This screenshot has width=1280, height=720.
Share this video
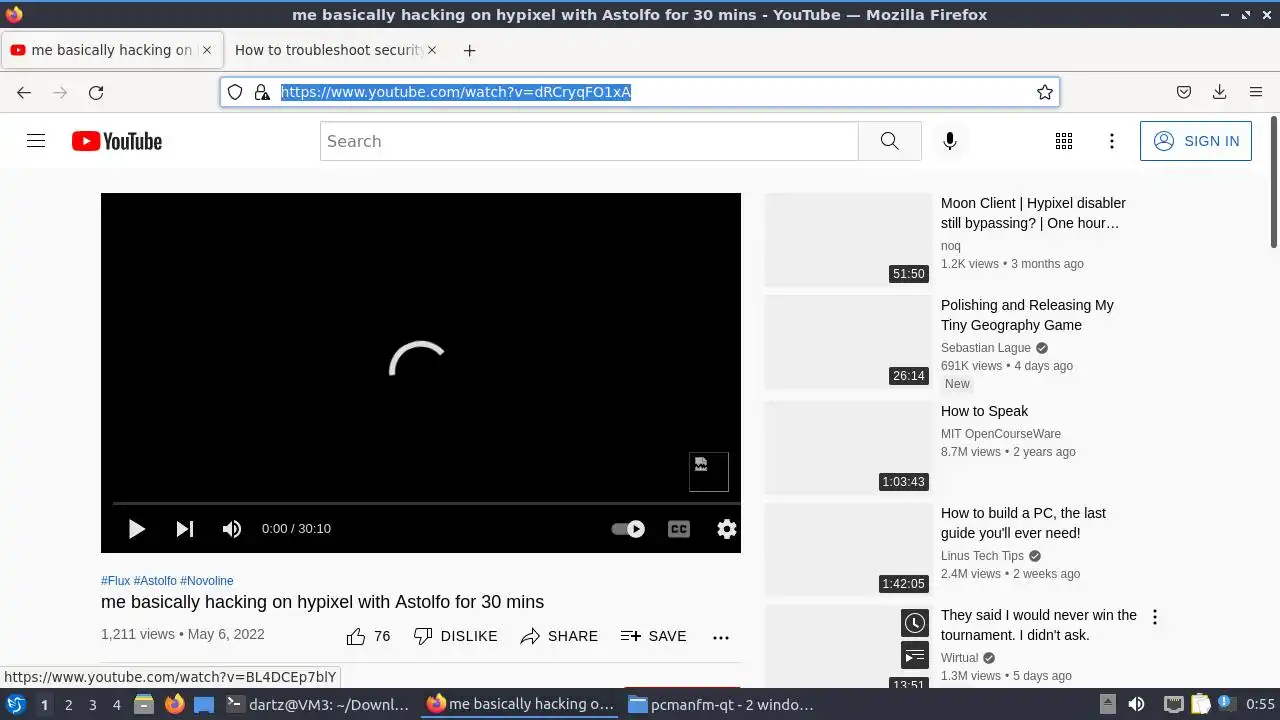coord(559,636)
